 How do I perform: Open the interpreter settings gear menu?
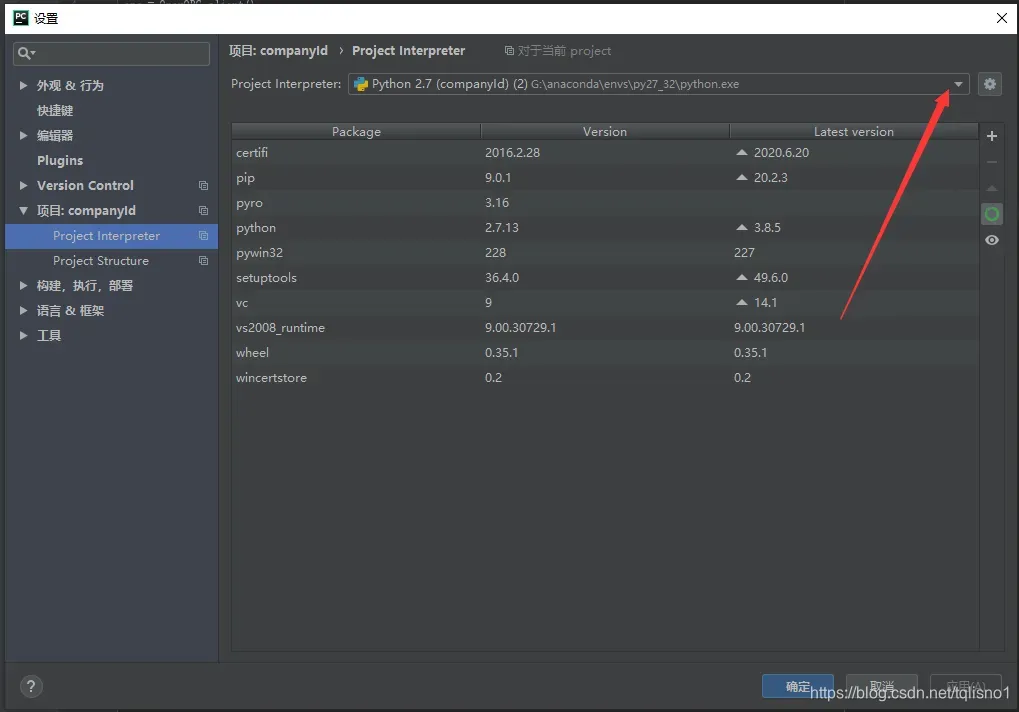point(989,84)
